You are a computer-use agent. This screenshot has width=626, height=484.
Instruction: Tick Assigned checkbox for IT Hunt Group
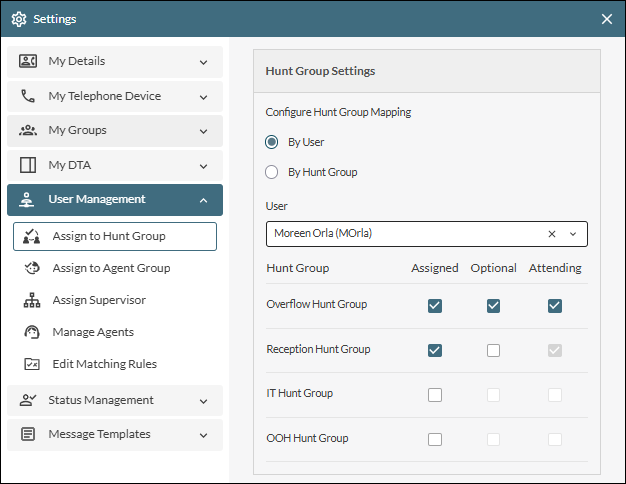point(435,395)
